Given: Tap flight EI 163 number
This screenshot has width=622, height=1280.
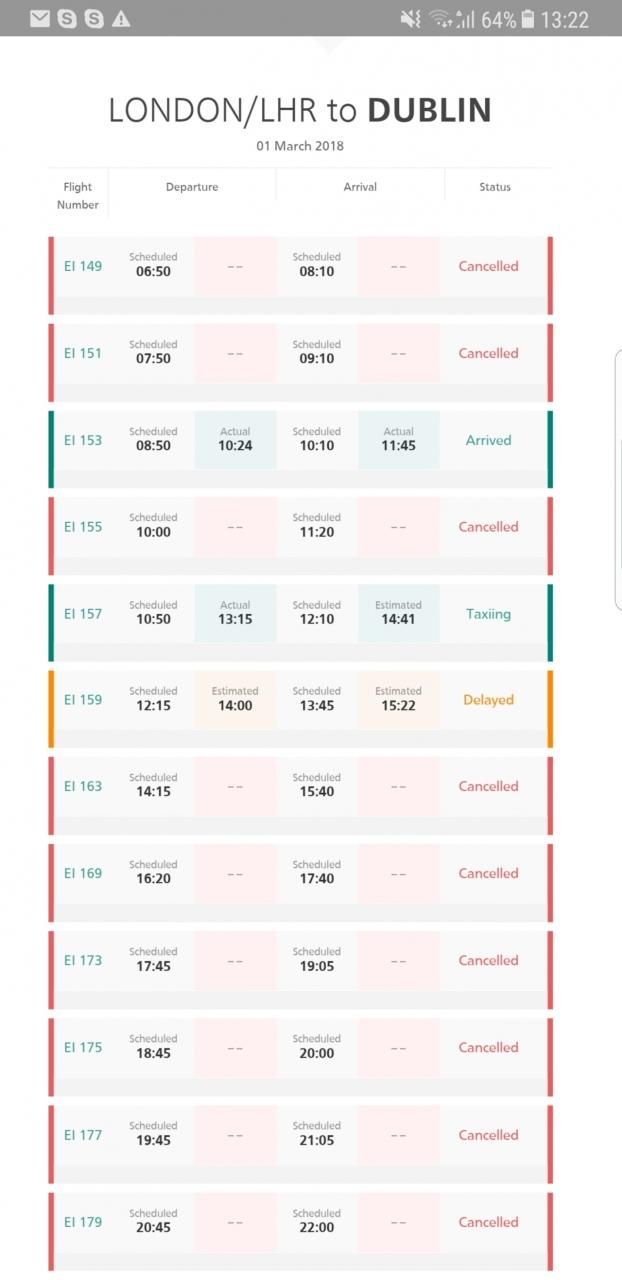Looking at the screenshot, I should point(83,786).
